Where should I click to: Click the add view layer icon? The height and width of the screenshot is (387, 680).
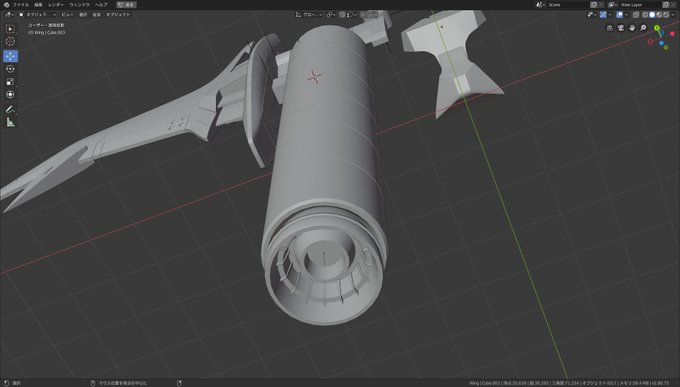(x=665, y=5)
